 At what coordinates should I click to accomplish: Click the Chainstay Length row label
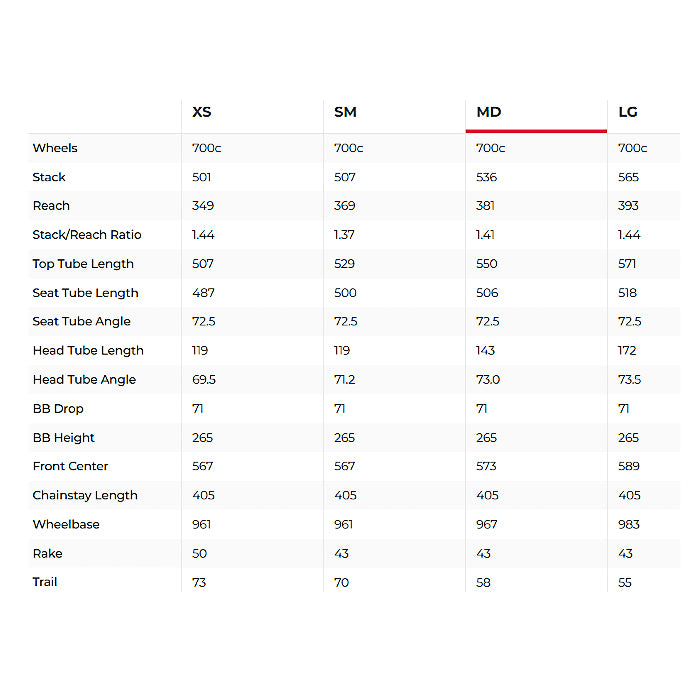85,495
